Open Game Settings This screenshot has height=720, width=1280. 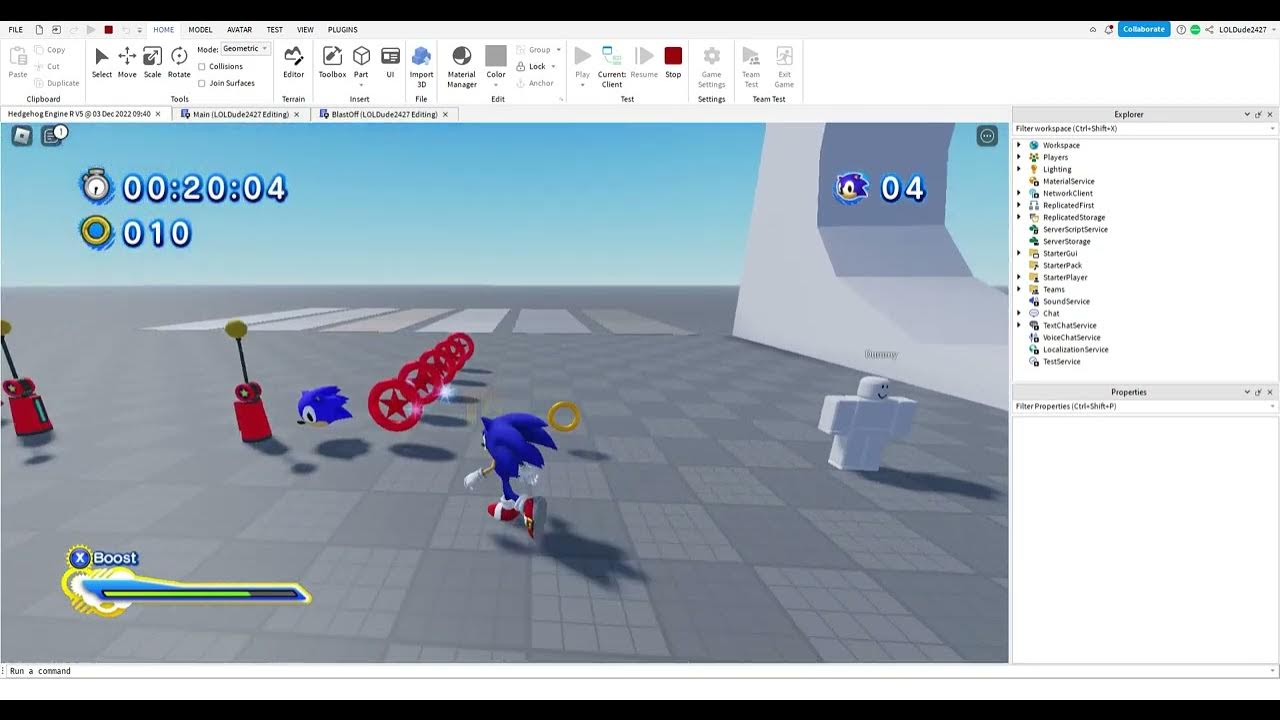tap(711, 67)
